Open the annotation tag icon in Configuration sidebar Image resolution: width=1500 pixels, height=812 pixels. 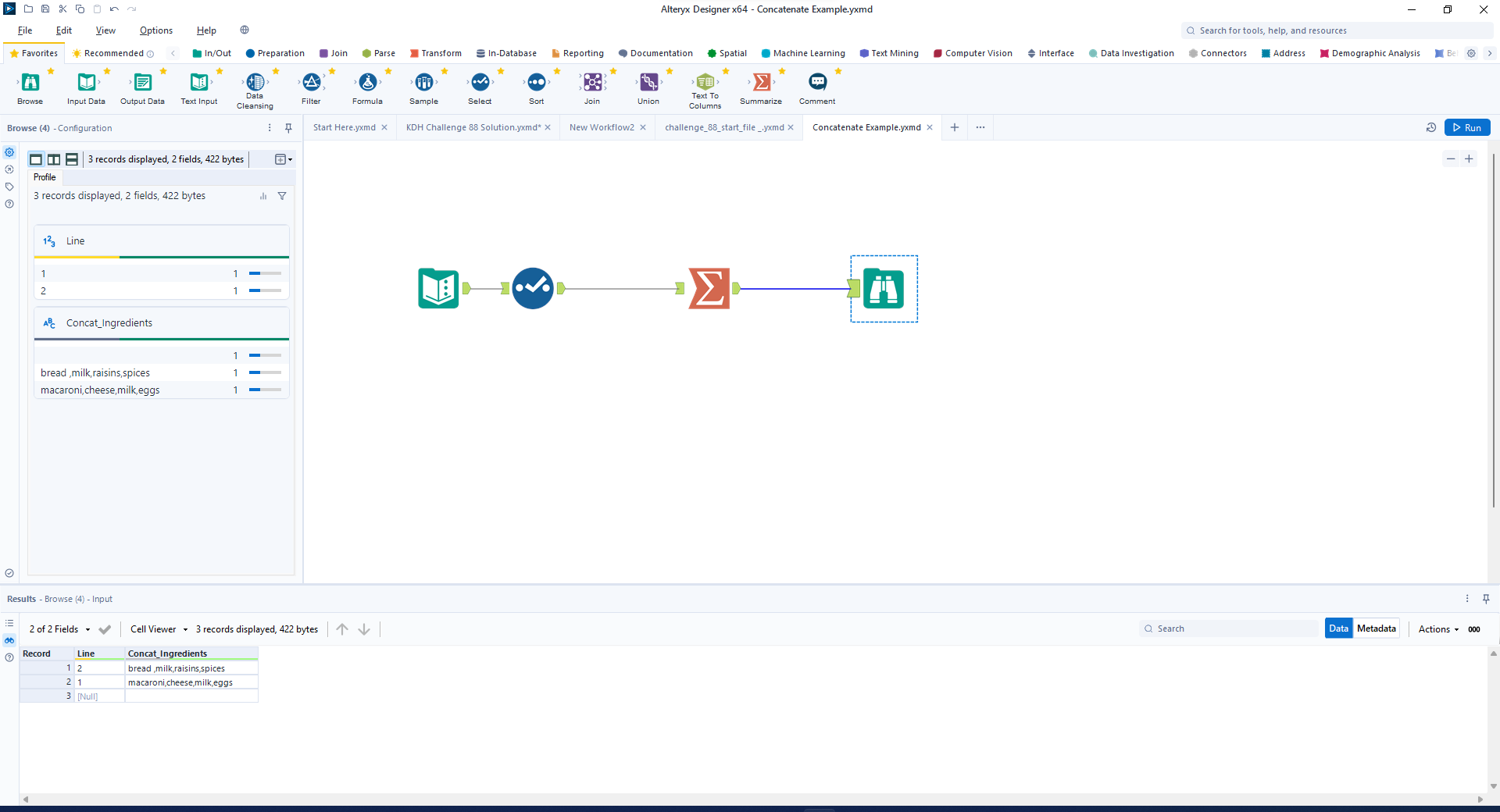[9, 187]
